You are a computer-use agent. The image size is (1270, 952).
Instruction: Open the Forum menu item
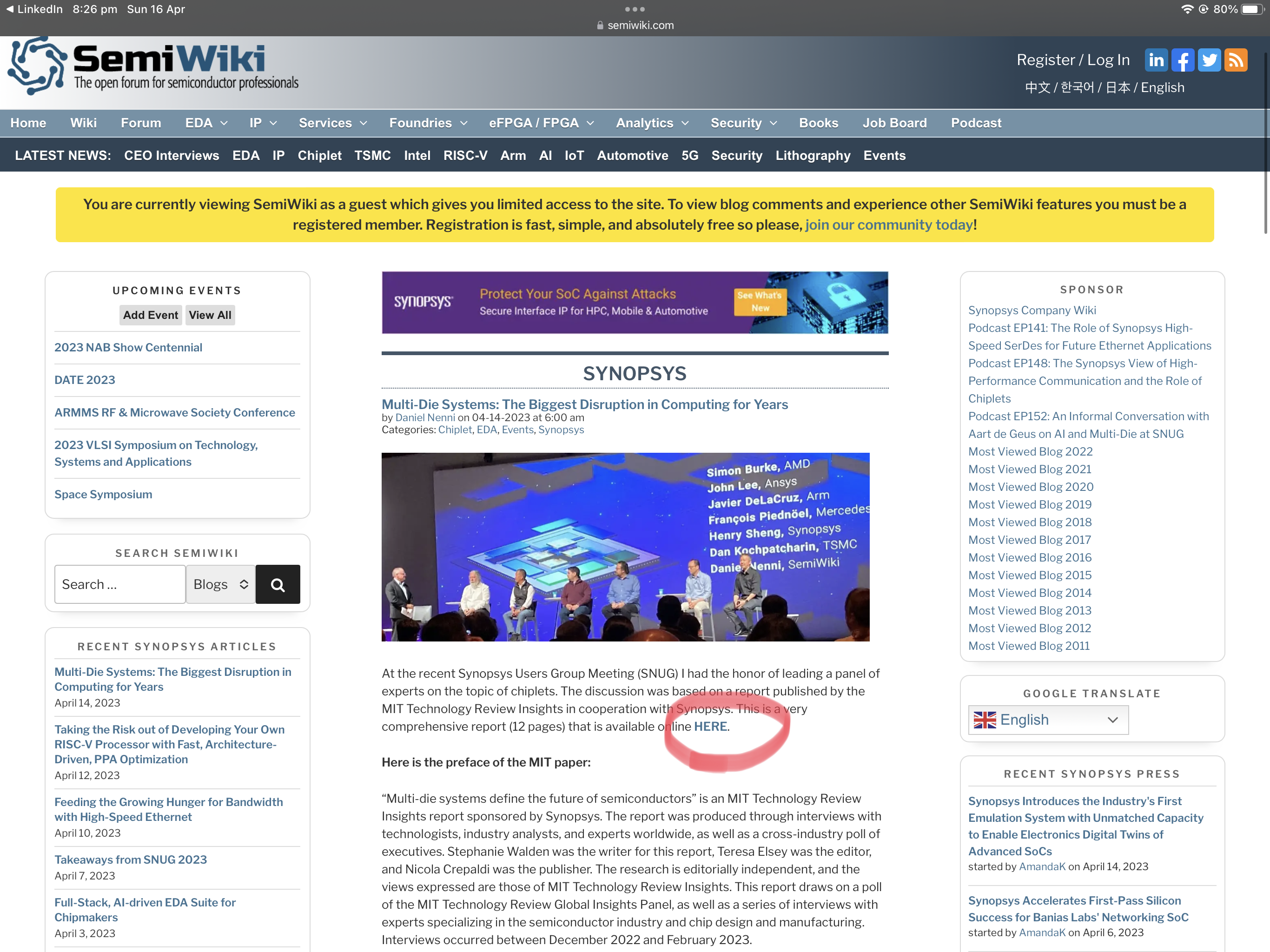141,123
